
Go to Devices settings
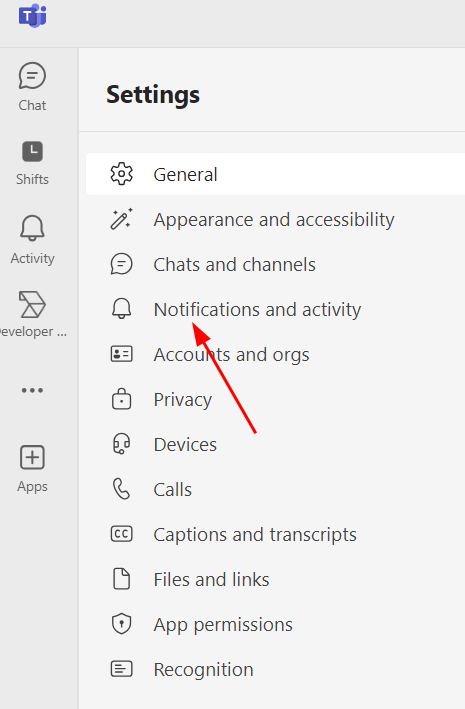tap(185, 444)
